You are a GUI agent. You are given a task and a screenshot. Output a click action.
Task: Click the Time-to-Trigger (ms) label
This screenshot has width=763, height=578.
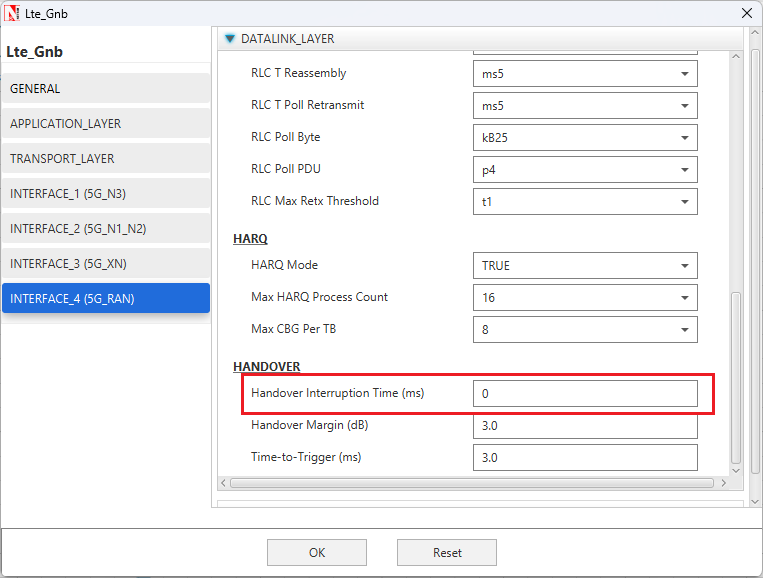tap(306, 457)
